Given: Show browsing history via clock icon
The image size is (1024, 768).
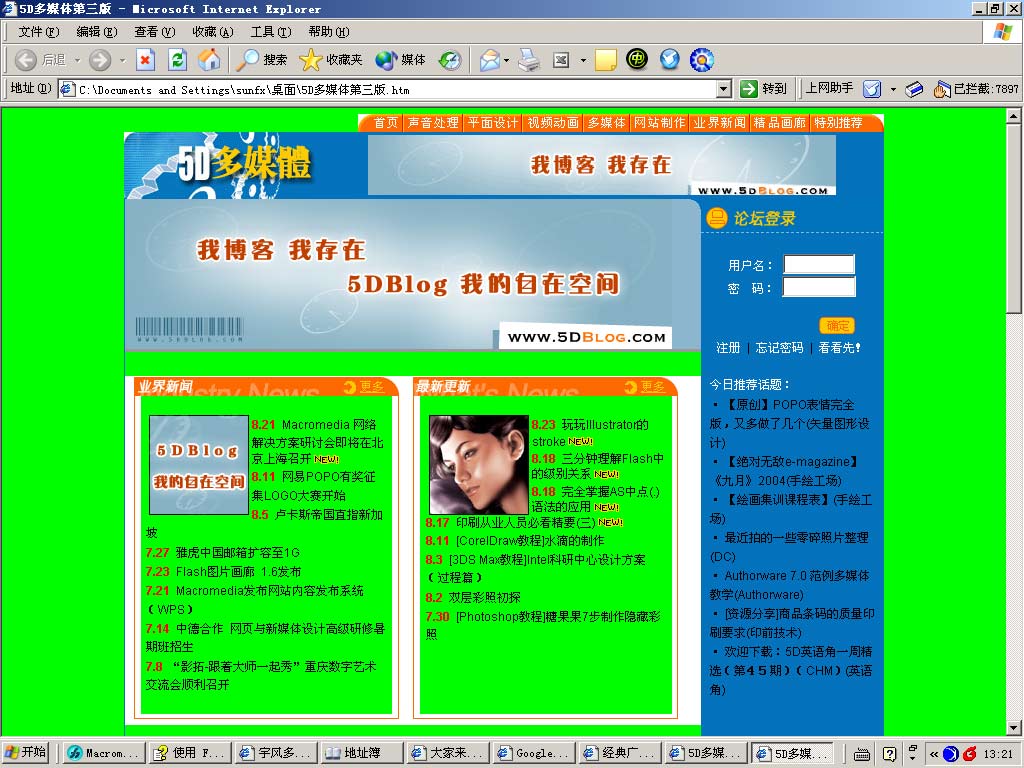Looking at the screenshot, I should [x=450, y=60].
